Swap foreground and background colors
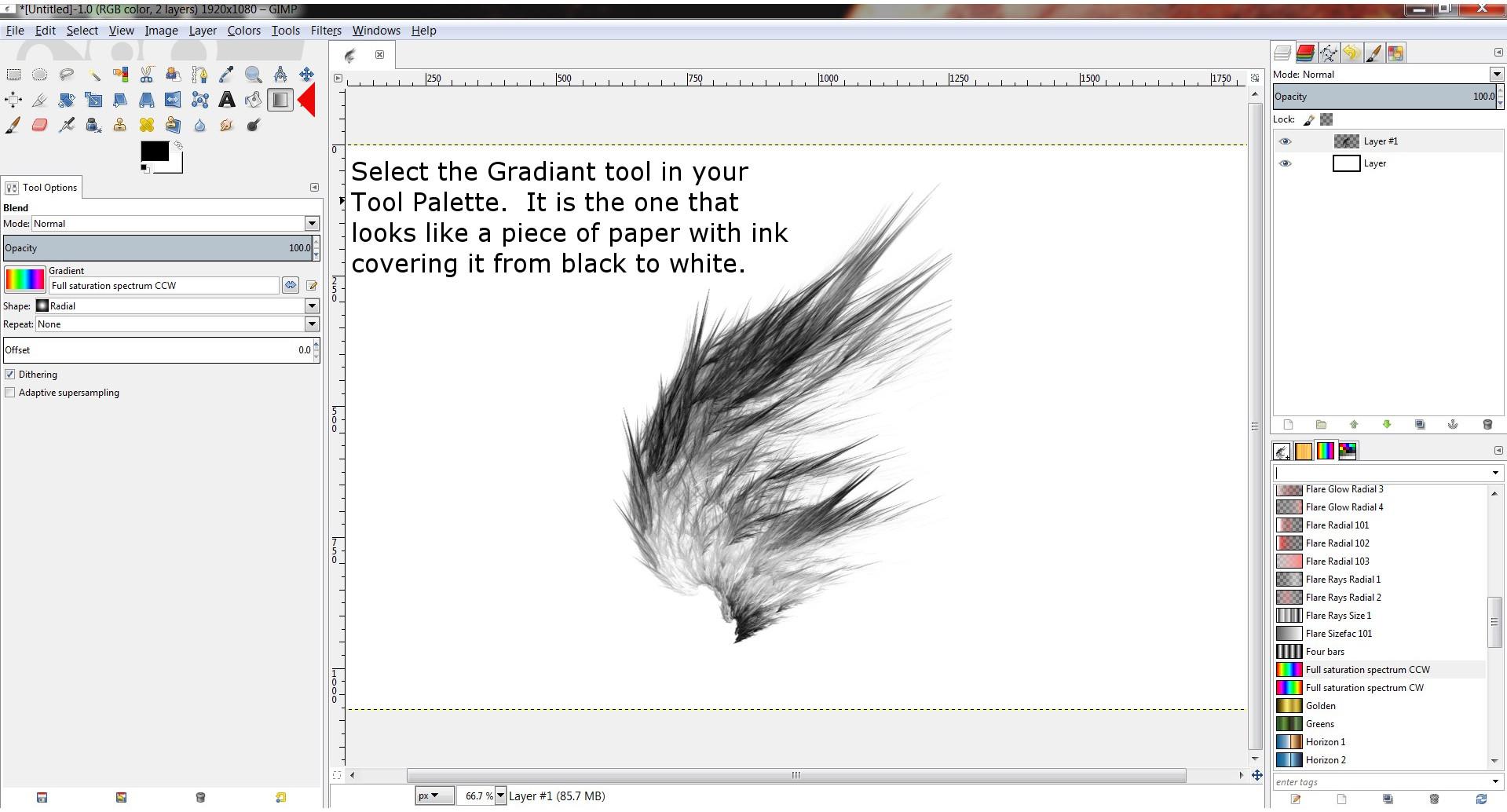Viewport: 1507px width, 812px height. (179, 145)
